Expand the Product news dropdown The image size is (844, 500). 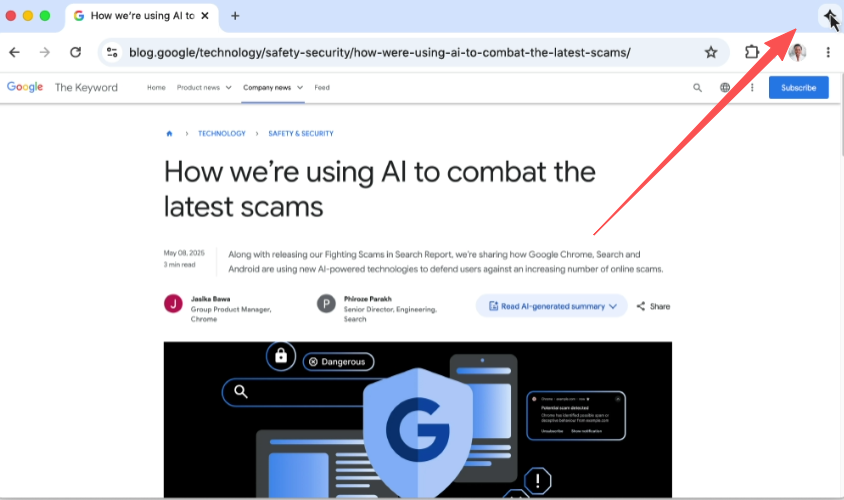pyautogui.click(x=204, y=88)
